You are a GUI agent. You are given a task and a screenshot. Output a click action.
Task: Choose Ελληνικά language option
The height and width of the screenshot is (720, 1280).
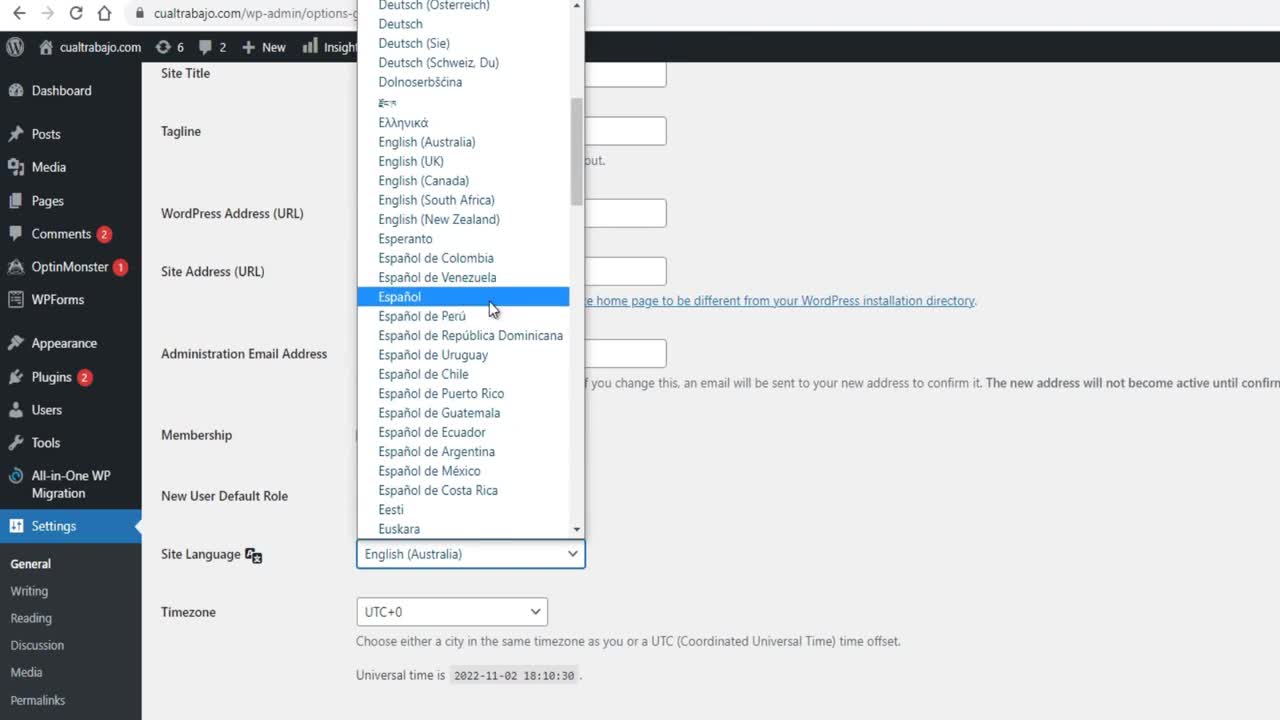[x=463, y=123]
